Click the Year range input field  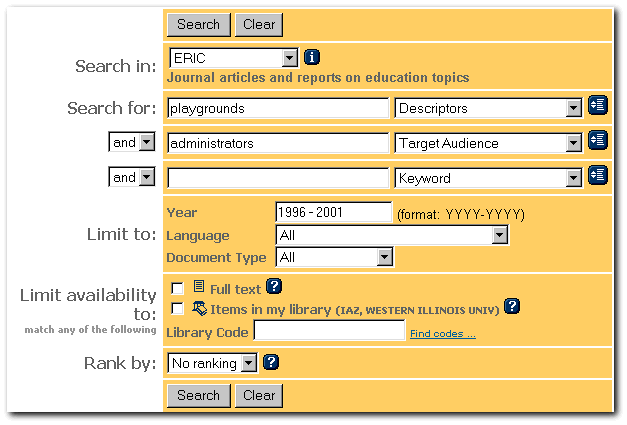[x=333, y=212]
